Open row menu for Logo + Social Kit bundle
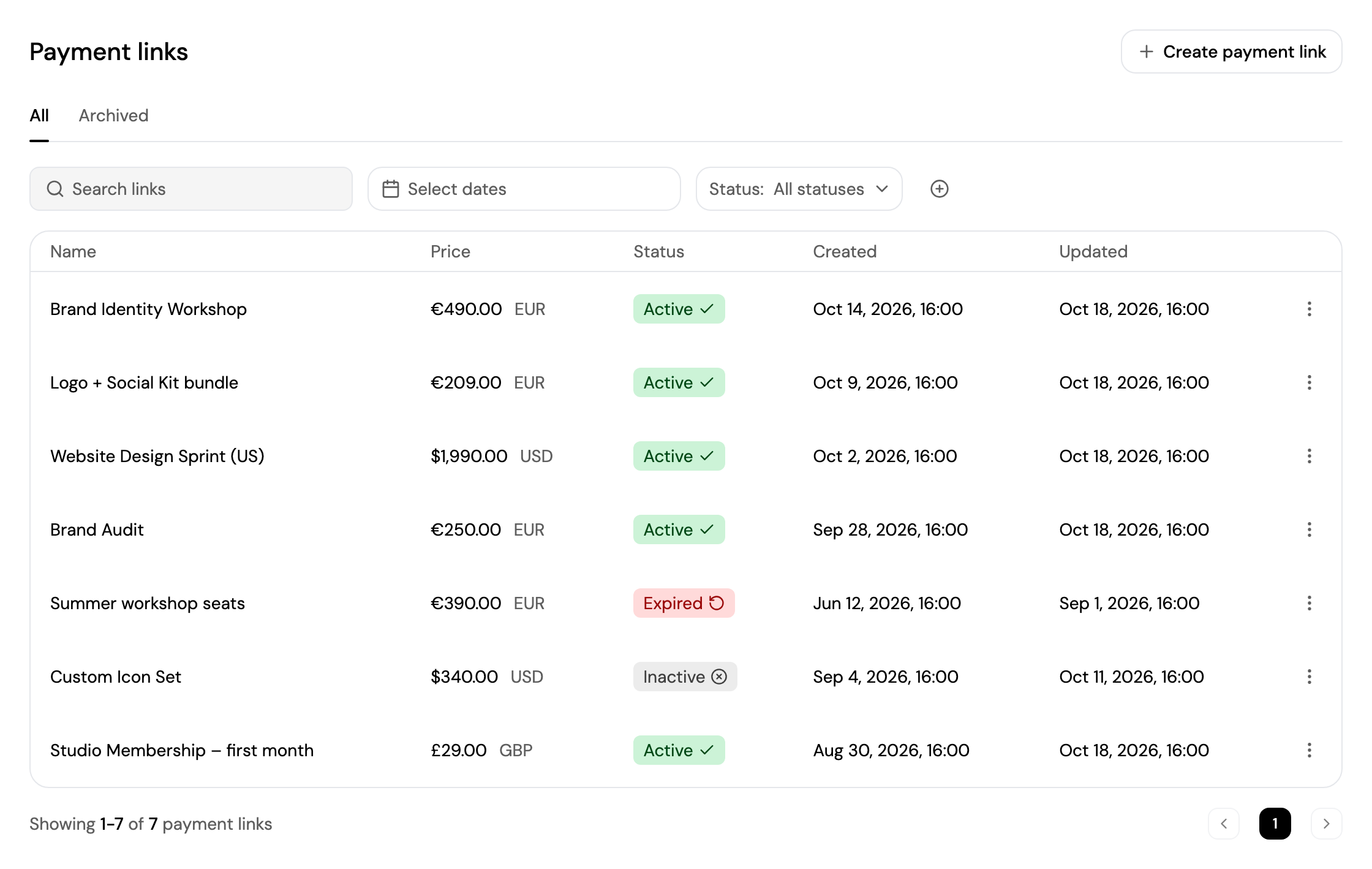This screenshot has width=1372, height=869. point(1309,382)
